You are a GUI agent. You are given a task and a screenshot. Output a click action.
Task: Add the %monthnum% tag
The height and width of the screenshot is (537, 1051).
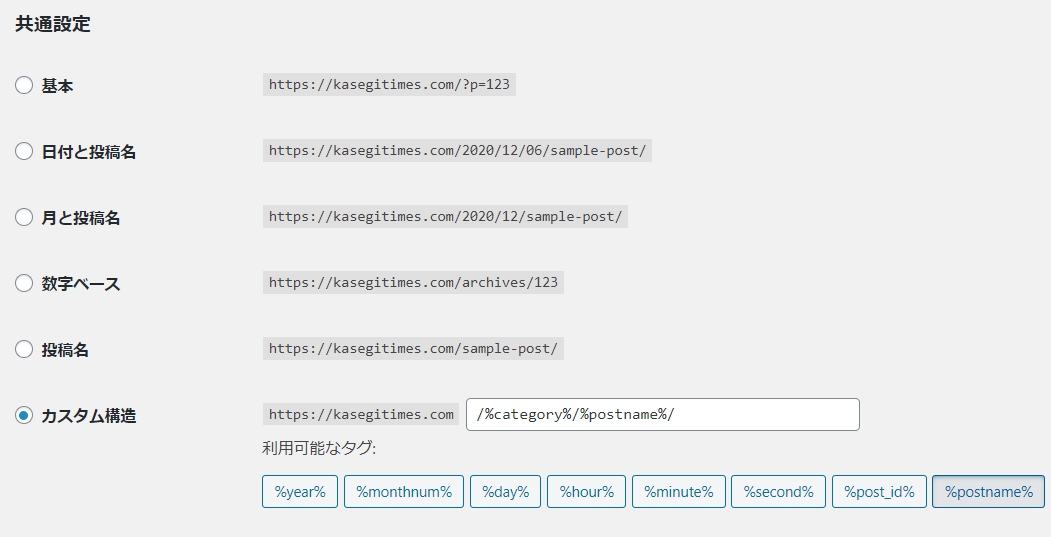click(404, 491)
